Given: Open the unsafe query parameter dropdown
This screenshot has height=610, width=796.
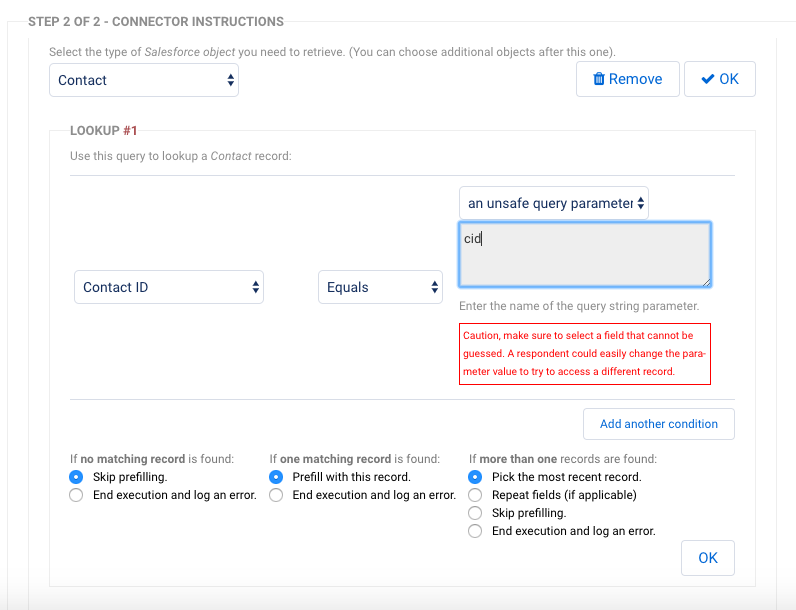Looking at the screenshot, I should click(554, 203).
